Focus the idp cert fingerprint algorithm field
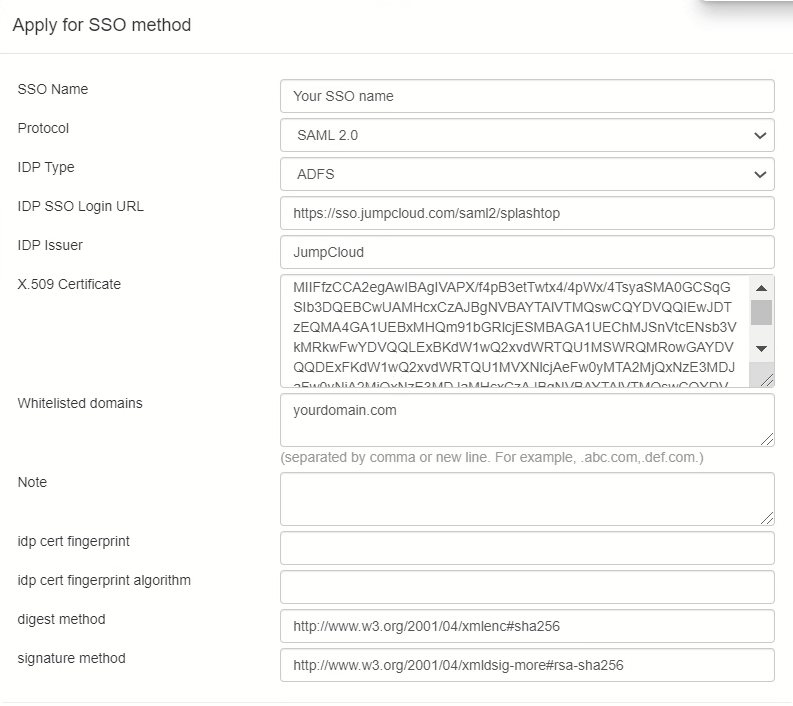Image resolution: width=793 pixels, height=706 pixels. click(x=527, y=587)
